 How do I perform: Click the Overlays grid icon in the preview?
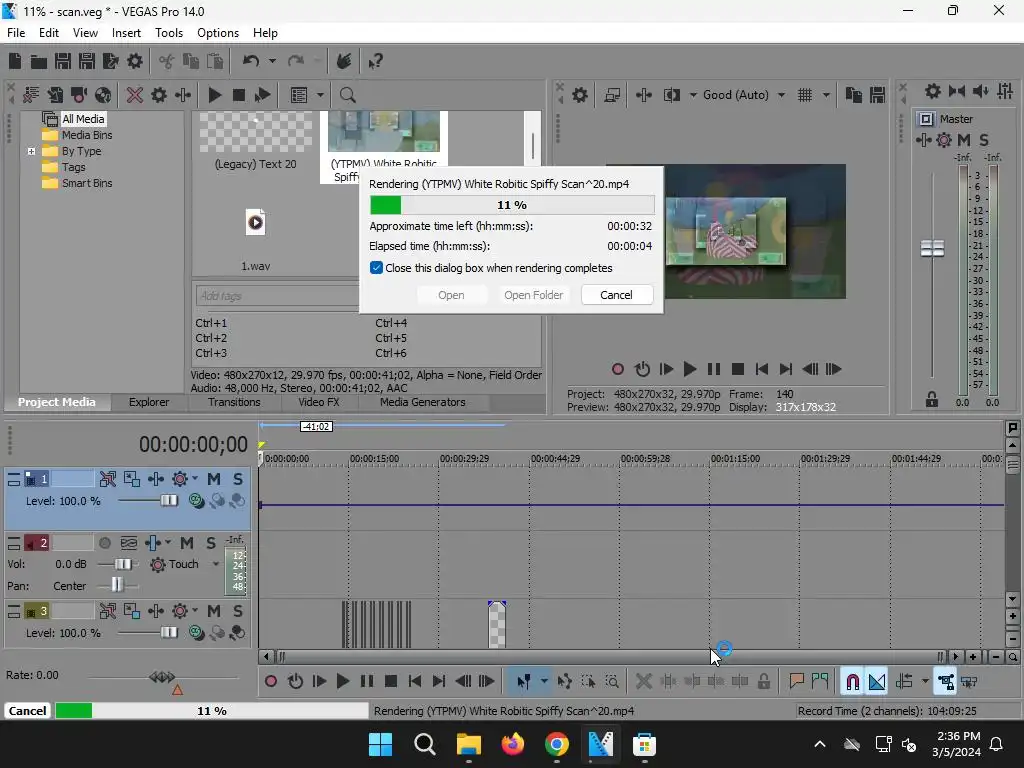click(x=805, y=95)
